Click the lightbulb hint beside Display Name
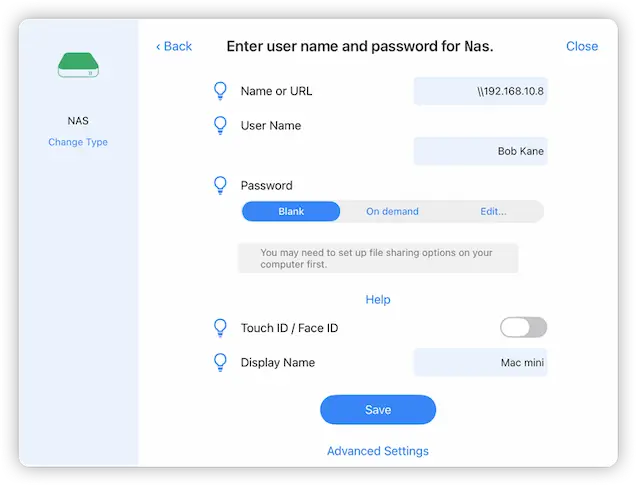The width and height of the screenshot is (636, 485). pyautogui.click(x=220, y=362)
